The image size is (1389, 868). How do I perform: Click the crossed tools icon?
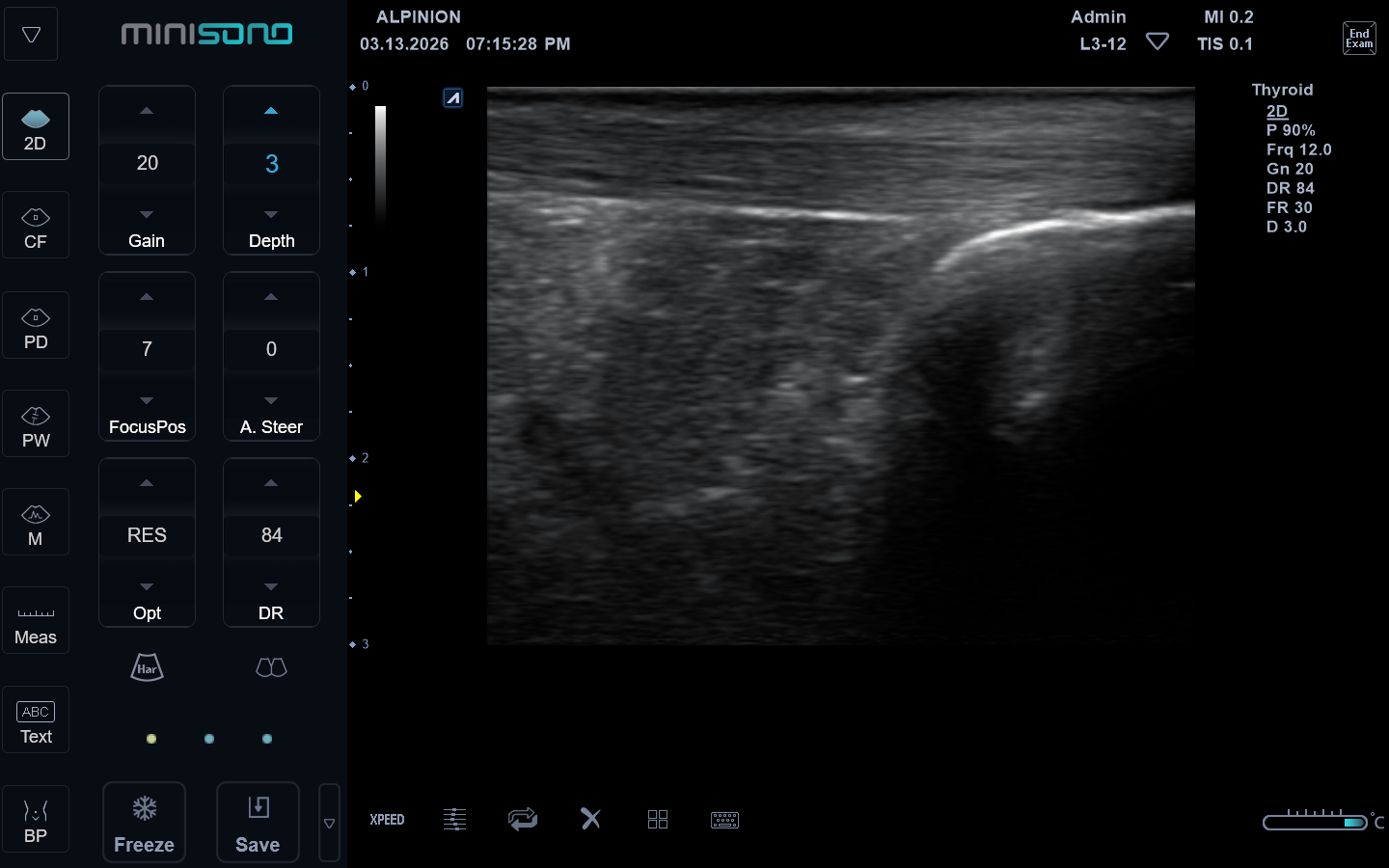(x=590, y=819)
